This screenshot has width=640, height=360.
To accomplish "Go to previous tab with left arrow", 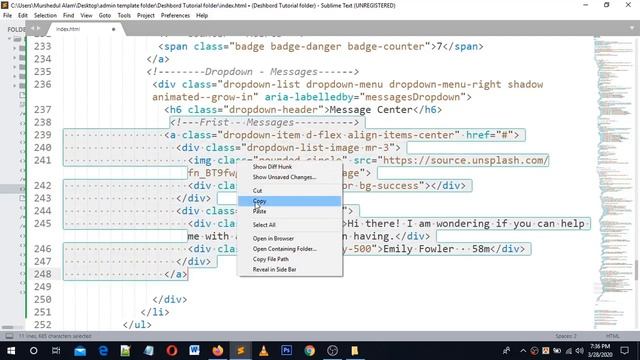I will (x=32, y=29).
